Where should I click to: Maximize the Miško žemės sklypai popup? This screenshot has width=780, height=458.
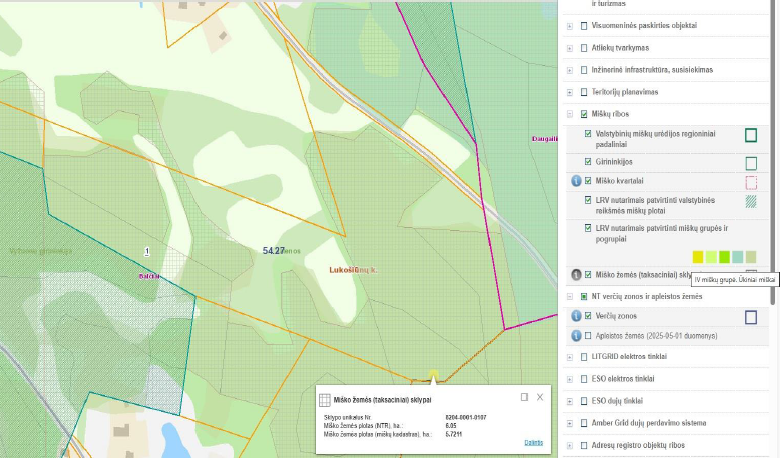(x=524, y=397)
